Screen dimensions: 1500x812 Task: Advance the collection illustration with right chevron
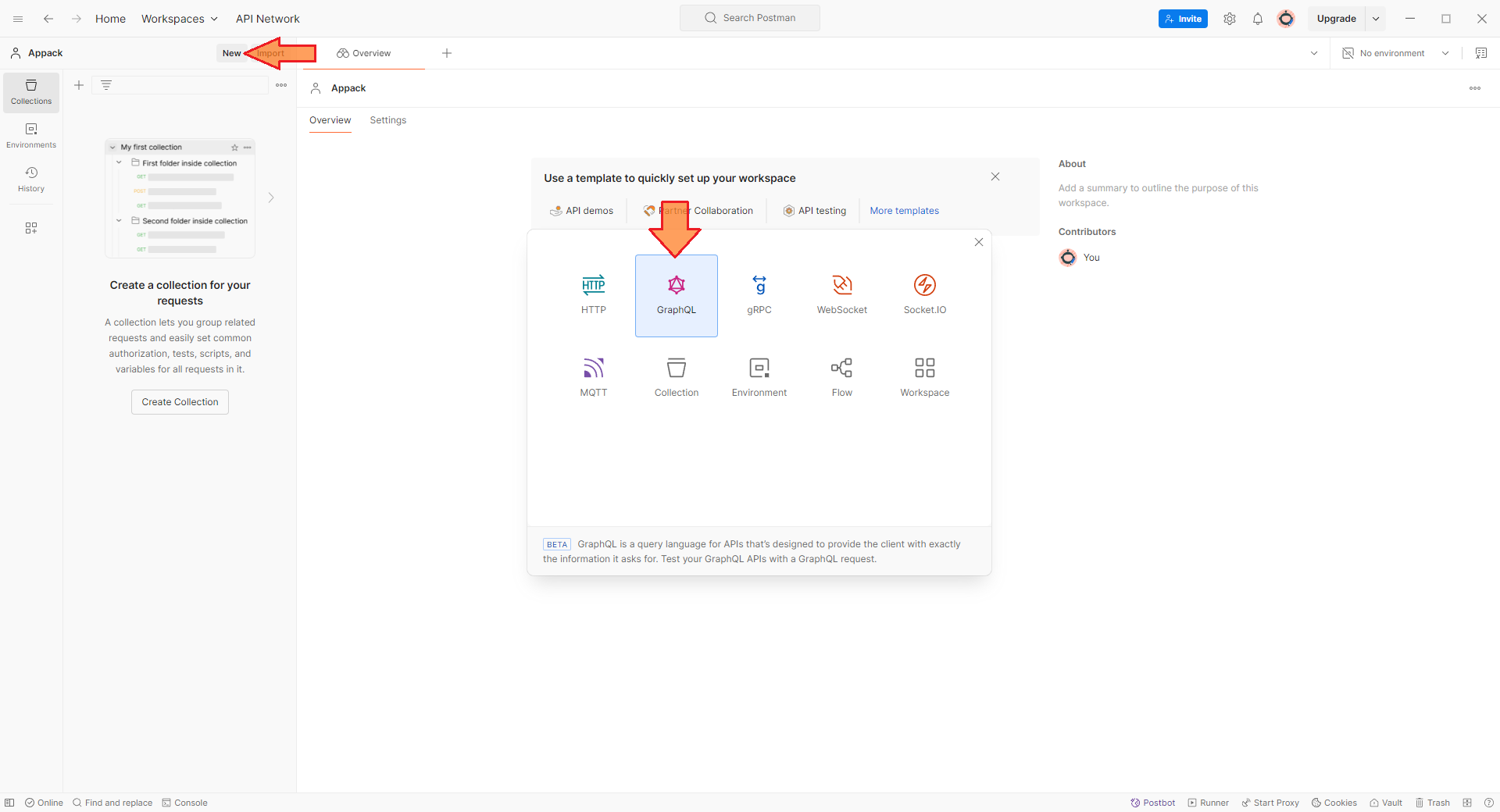[x=271, y=198]
